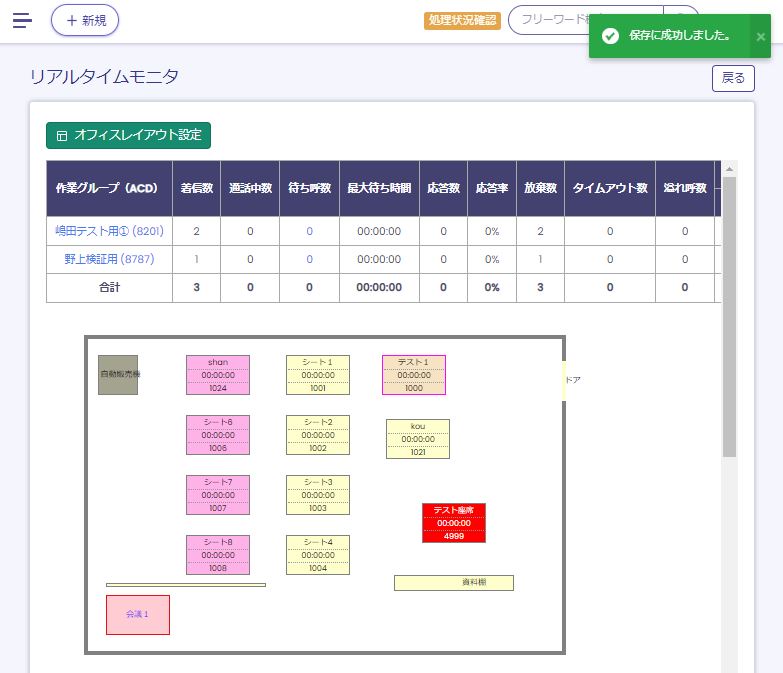This screenshot has width=783, height=673.
Task: Select the テスト1 seat 1000 tile
Action: 413,375
